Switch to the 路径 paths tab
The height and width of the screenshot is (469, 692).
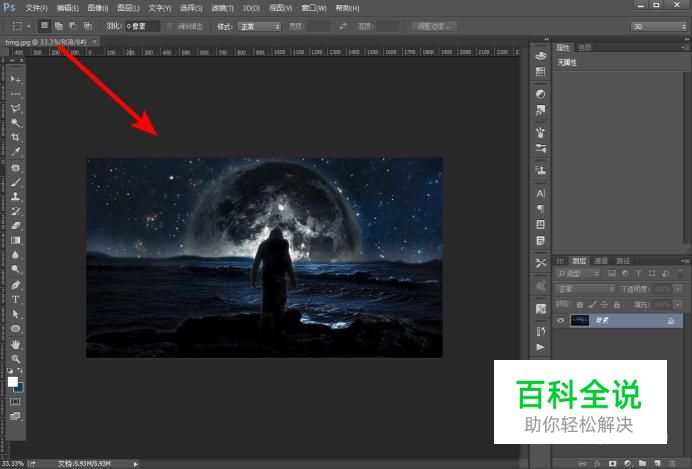click(623, 261)
